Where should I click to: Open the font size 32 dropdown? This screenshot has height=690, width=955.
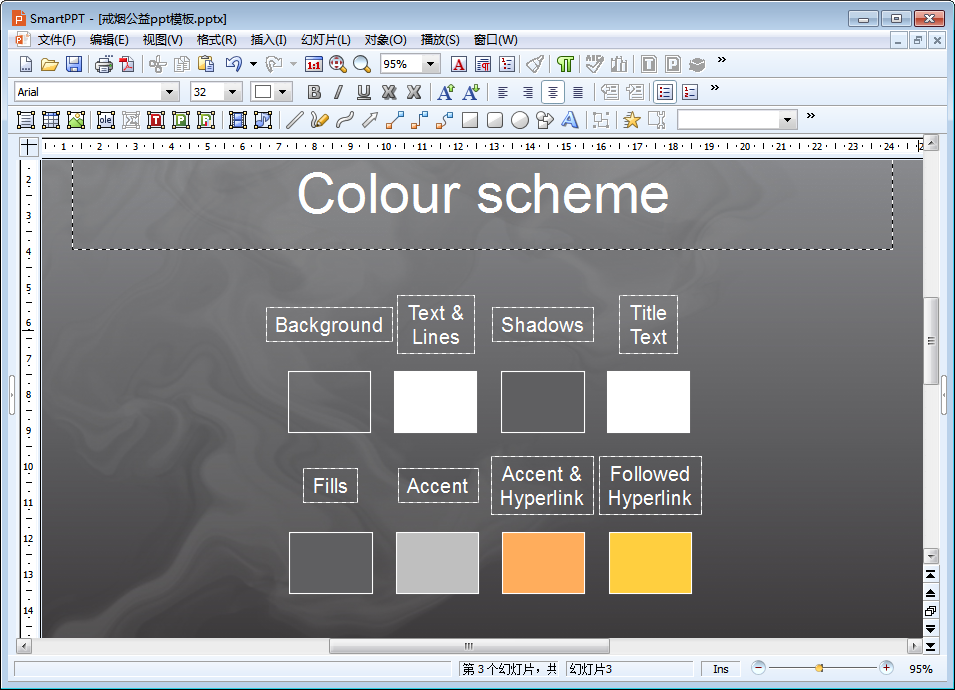coord(232,92)
